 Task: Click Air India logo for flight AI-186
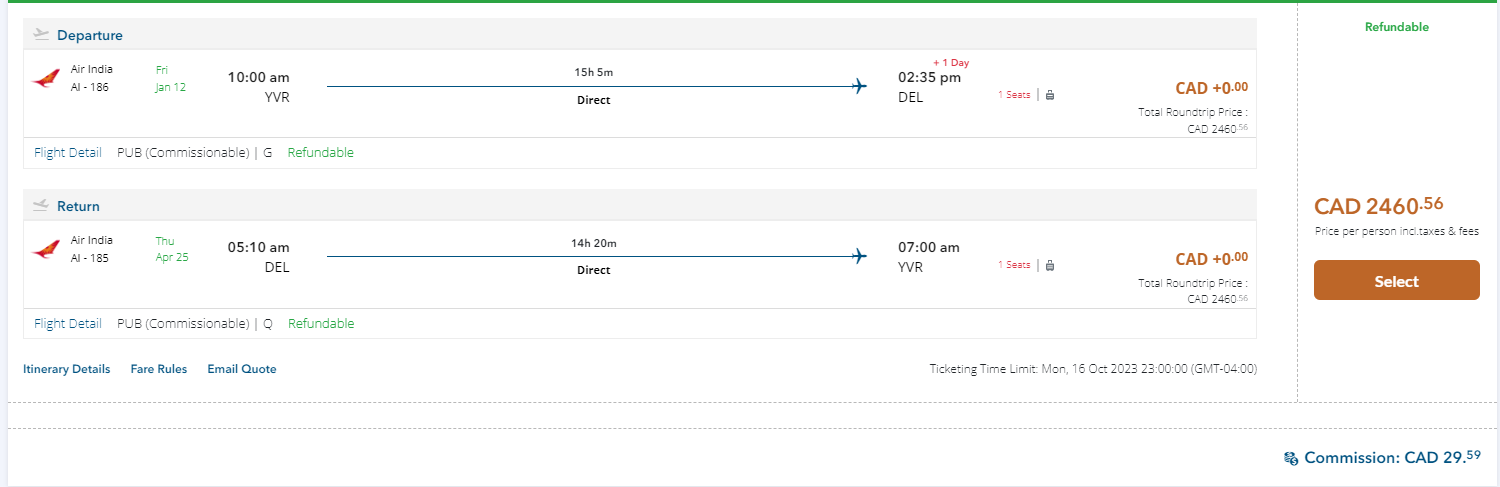pyautogui.click(x=46, y=79)
